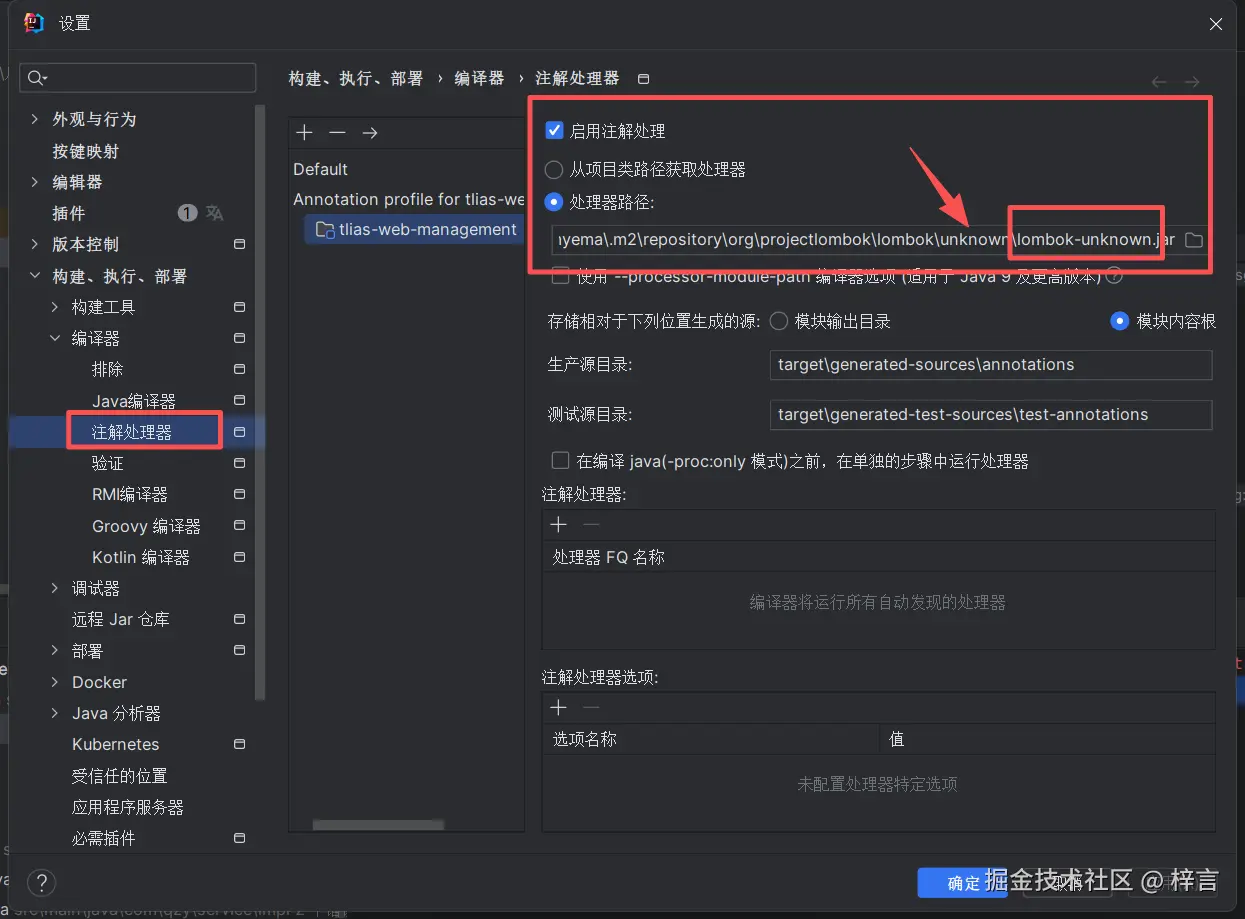Select the 从项目类路径获取处理器 radio button

[x=554, y=170]
